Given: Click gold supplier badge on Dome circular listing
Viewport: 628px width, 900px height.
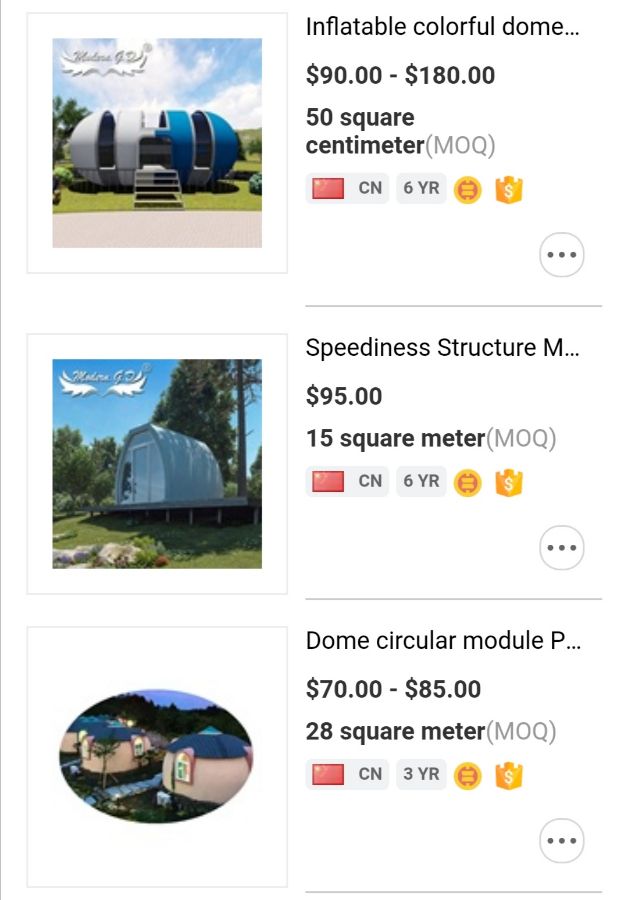Looking at the screenshot, I should 467,775.
